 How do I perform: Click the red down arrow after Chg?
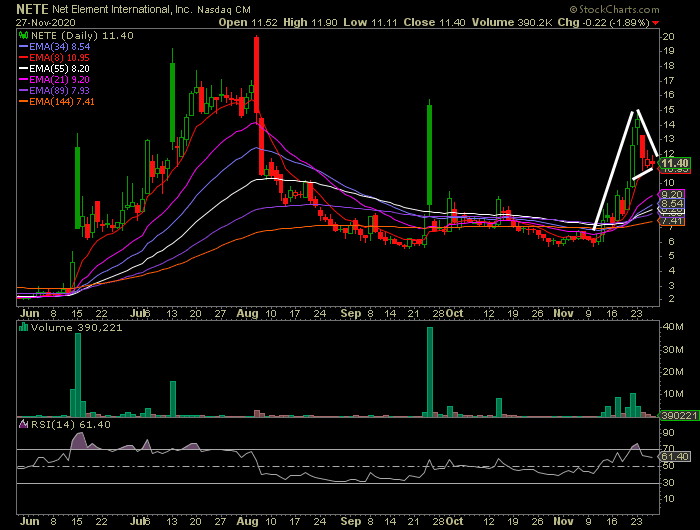click(x=655, y=23)
